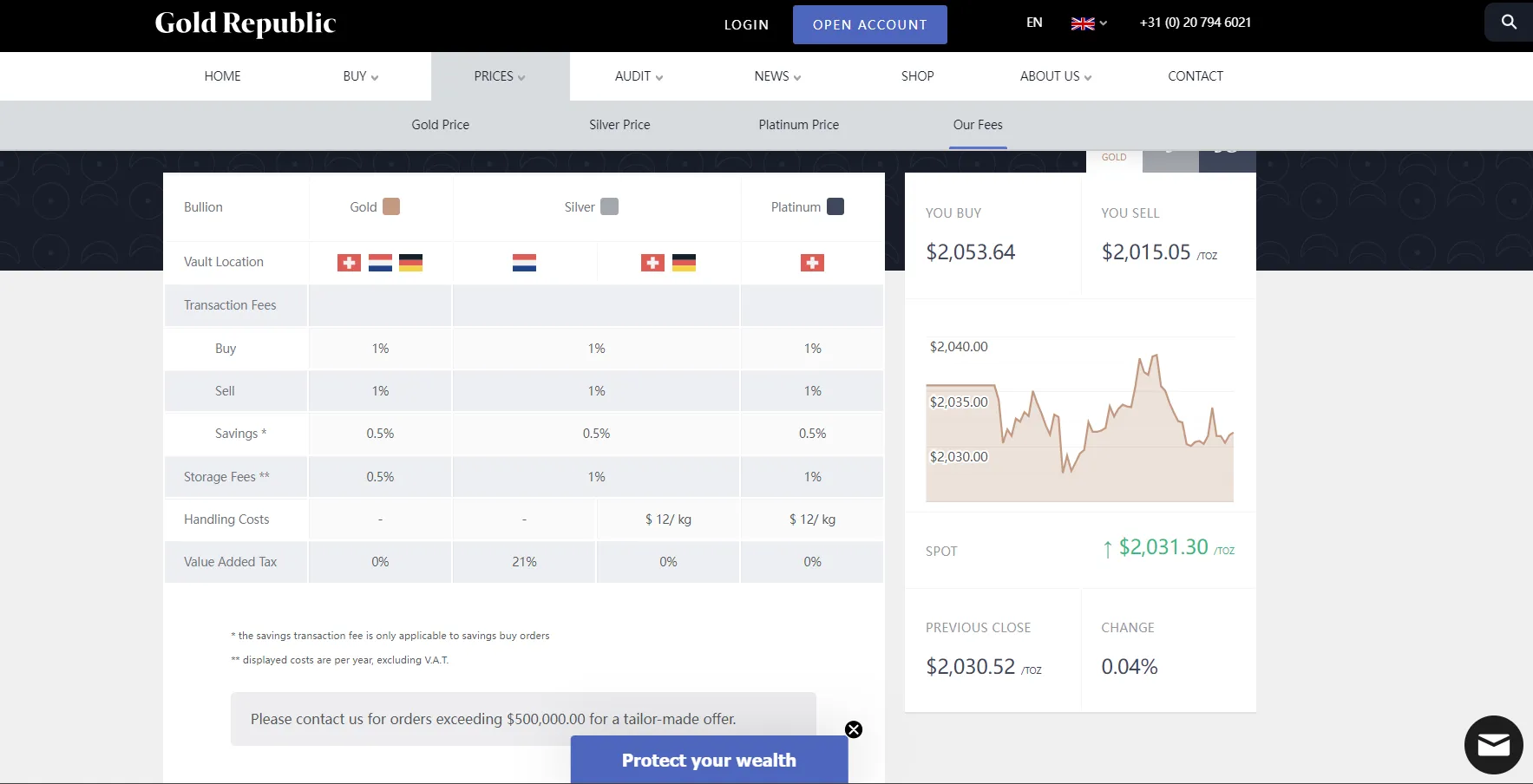Click the displayed costs per year footnote
This screenshot has width=1533, height=784.
(x=340, y=660)
